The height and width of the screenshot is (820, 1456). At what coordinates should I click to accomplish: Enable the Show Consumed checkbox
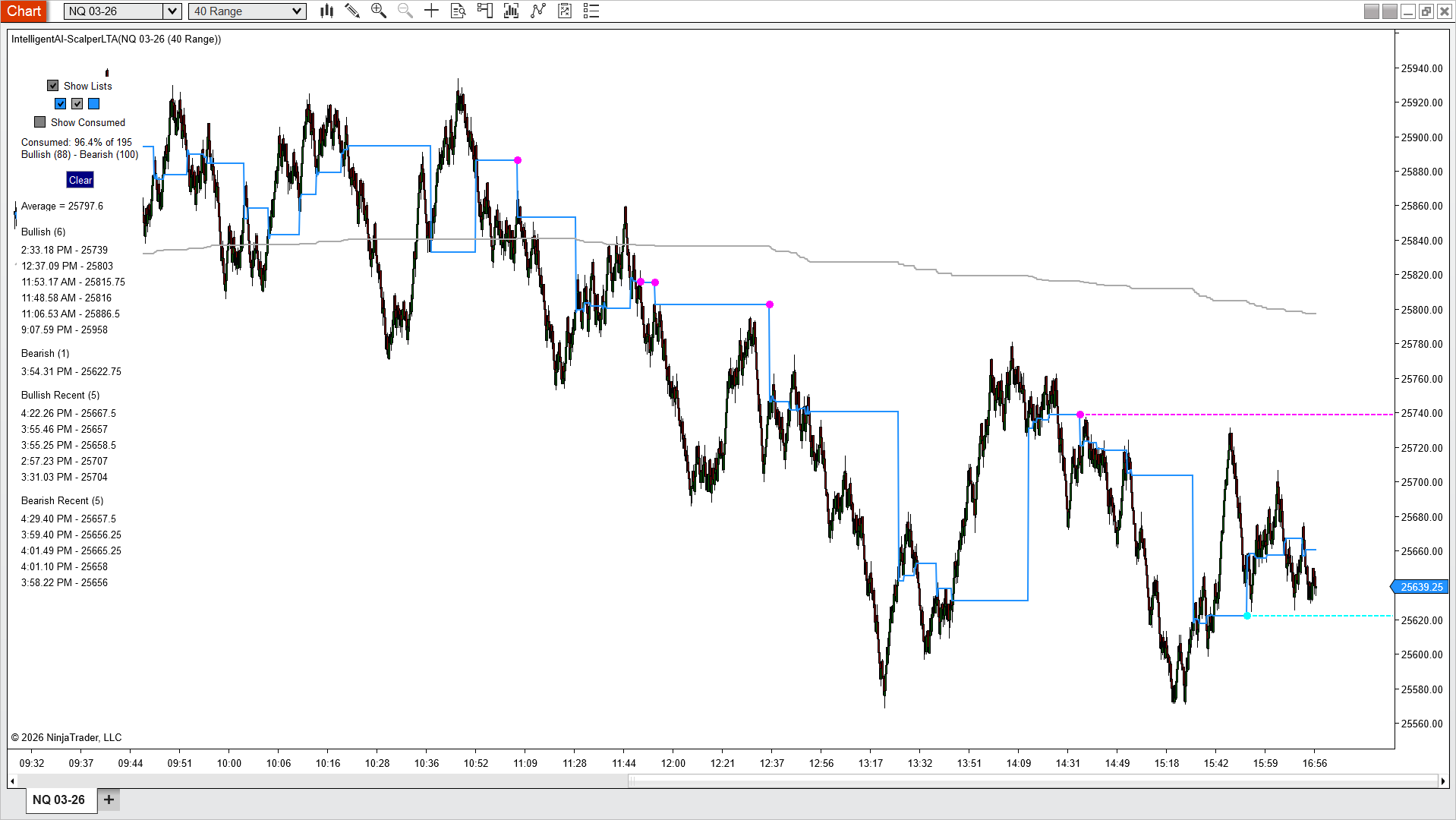click(x=40, y=122)
